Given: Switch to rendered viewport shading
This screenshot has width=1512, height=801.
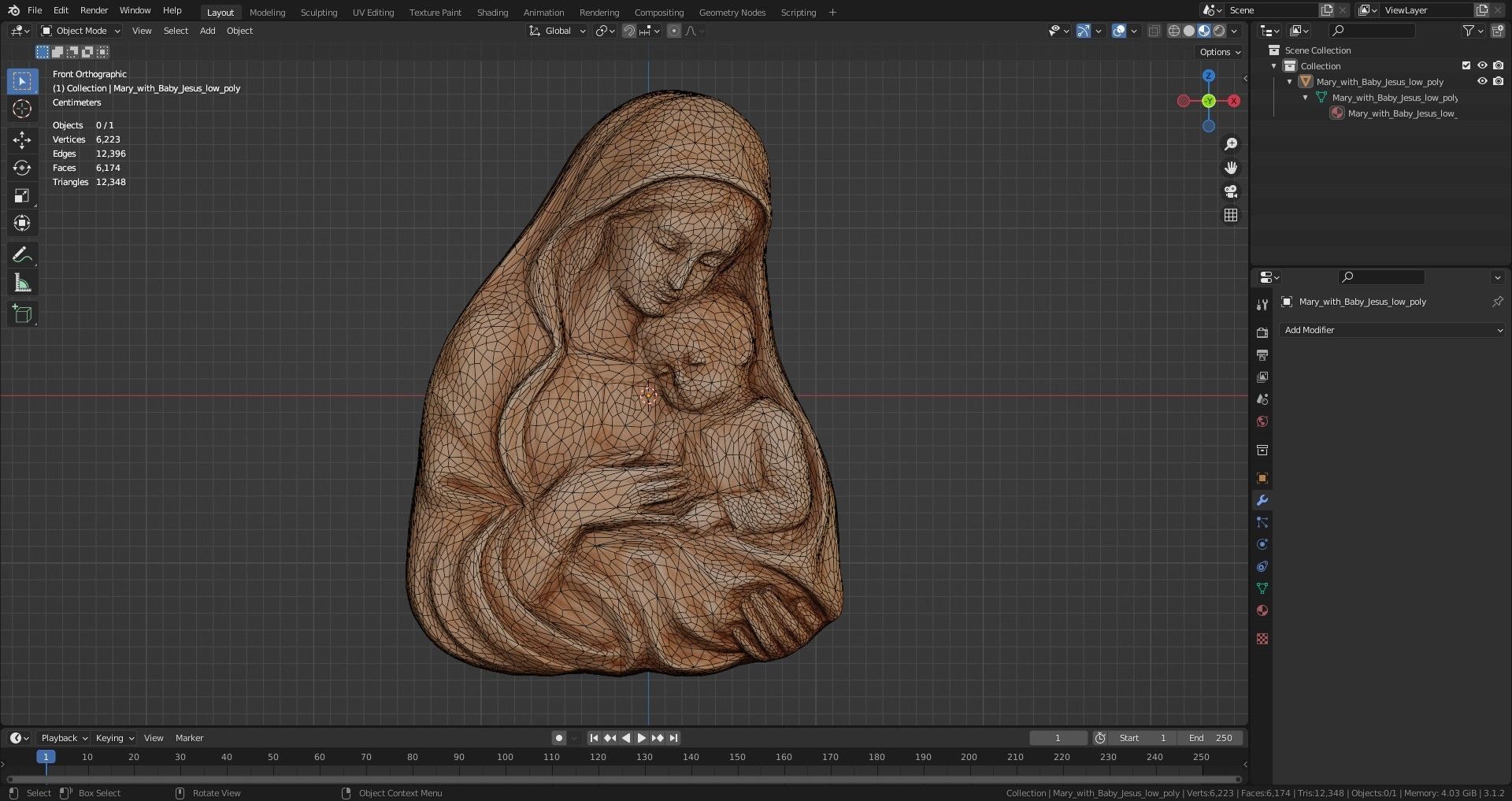Looking at the screenshot, I should [x=1219, y=31].
